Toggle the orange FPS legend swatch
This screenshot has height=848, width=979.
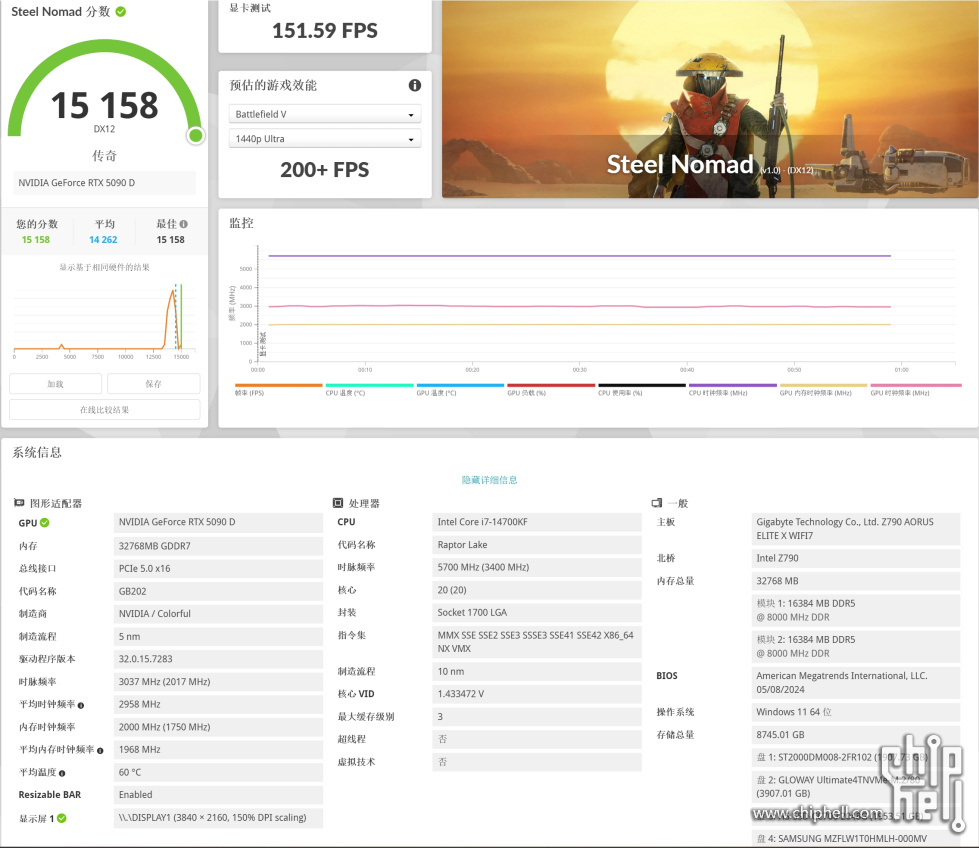point(278,385)
